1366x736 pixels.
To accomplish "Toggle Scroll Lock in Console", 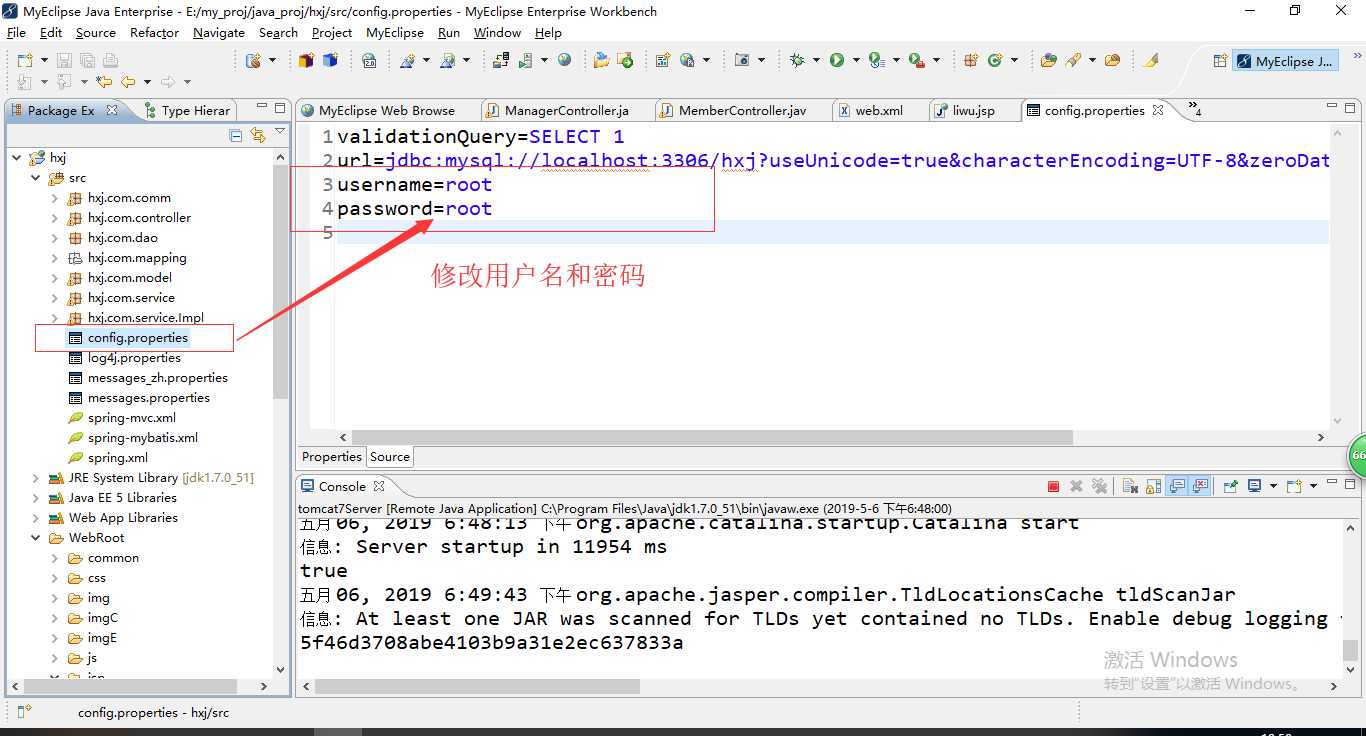I will [x=1153, y=486].
